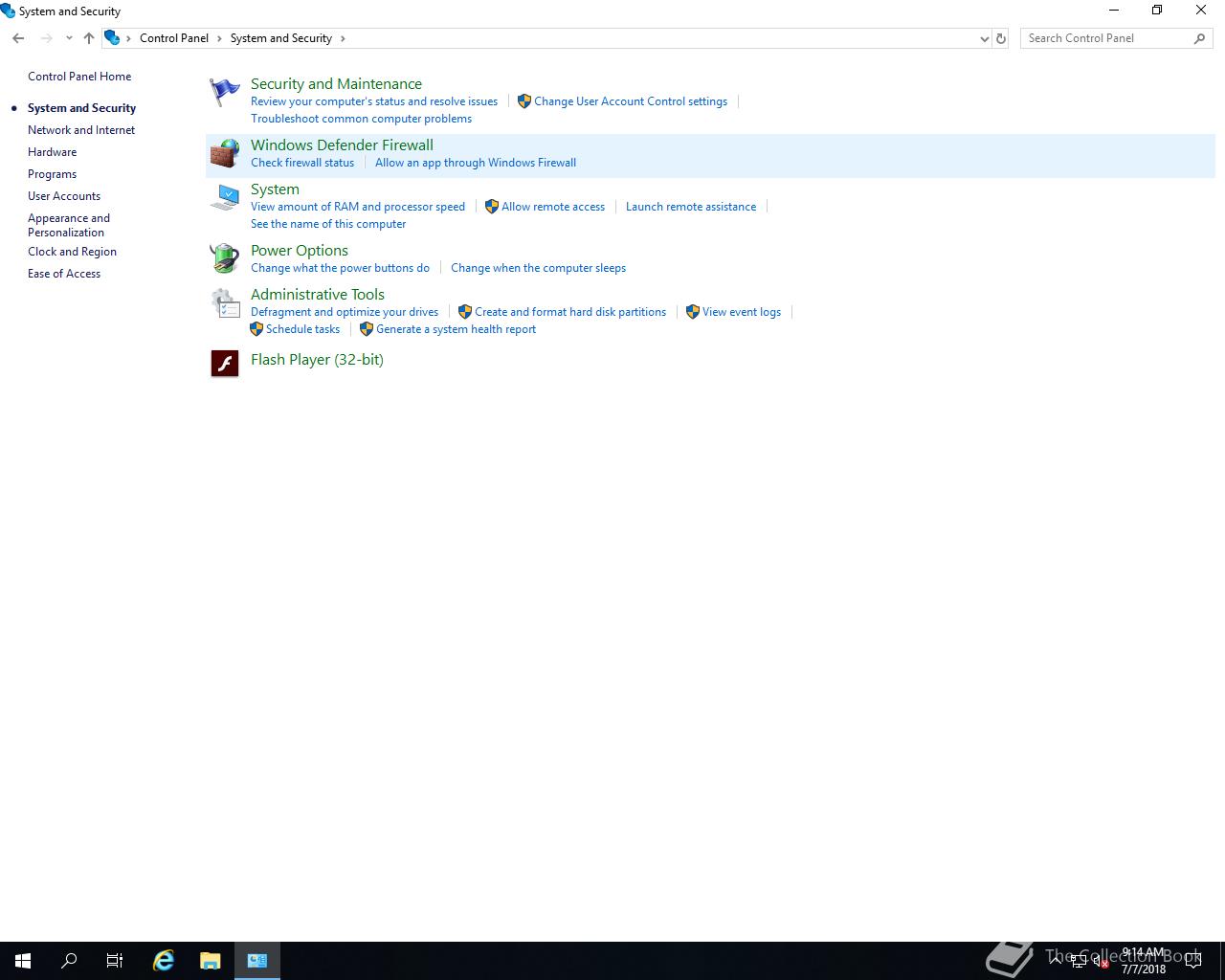Go up one level with the up arrow
1225x980 pixels.
click(x=89, y=38)
